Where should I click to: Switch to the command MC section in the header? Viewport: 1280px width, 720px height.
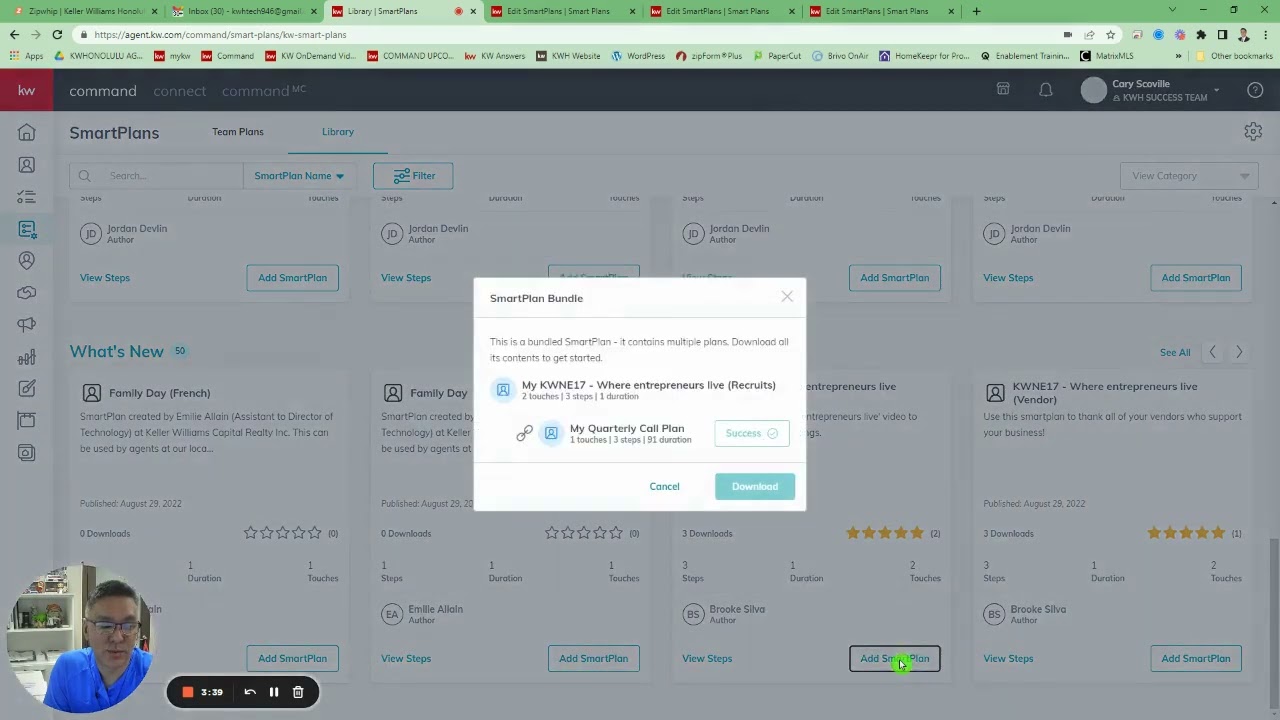pos(264,91)
